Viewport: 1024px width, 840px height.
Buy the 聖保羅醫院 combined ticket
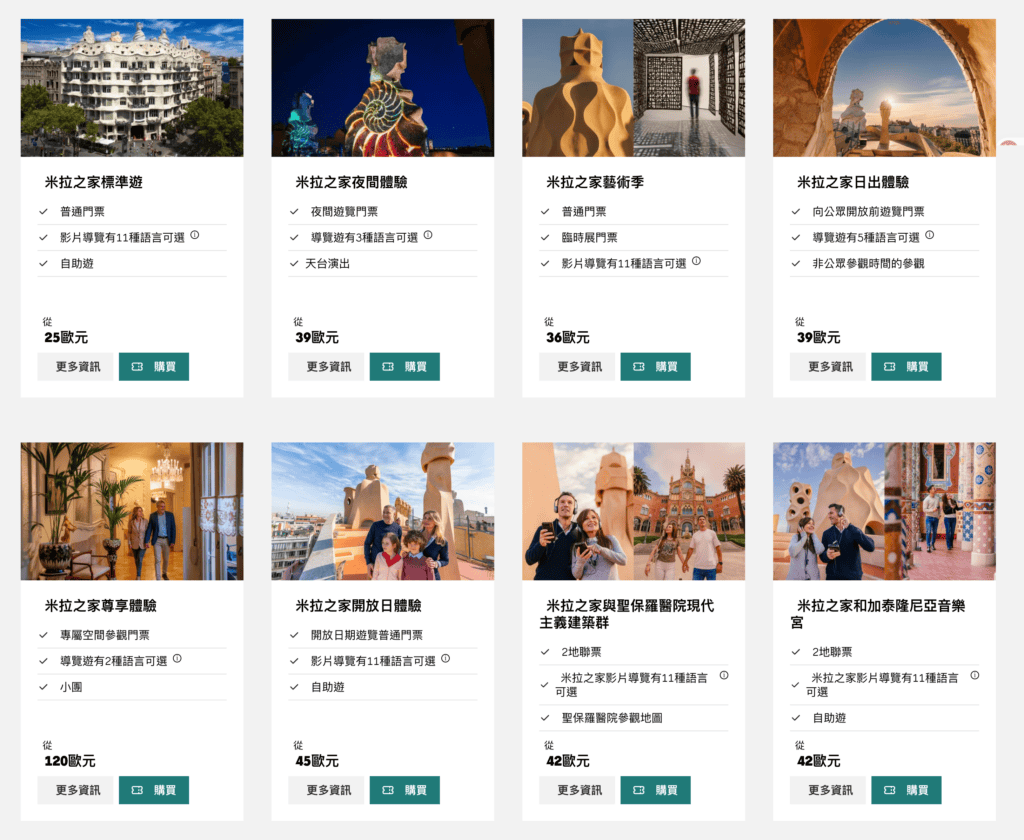(x=655, y=790)
